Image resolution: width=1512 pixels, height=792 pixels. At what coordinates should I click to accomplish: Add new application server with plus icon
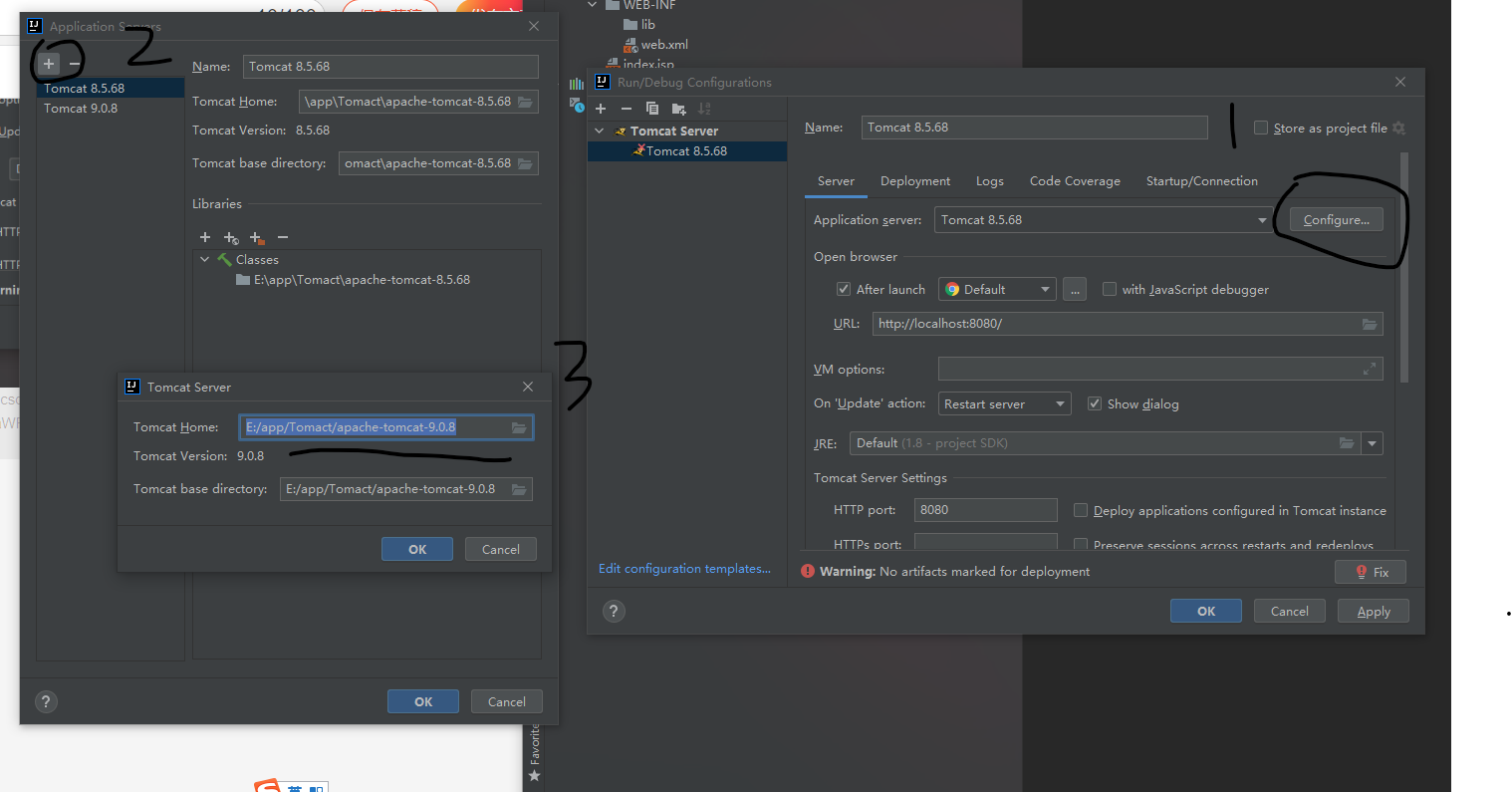pyautogui.click(x=49, y=64)
